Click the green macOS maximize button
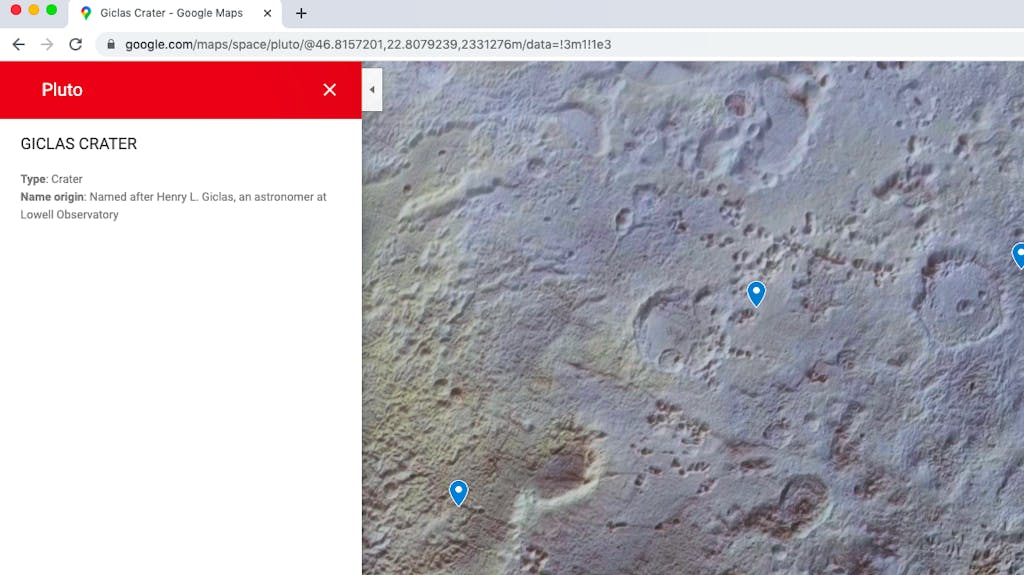This screenshot has height=575, width=1024. (52, 10)
